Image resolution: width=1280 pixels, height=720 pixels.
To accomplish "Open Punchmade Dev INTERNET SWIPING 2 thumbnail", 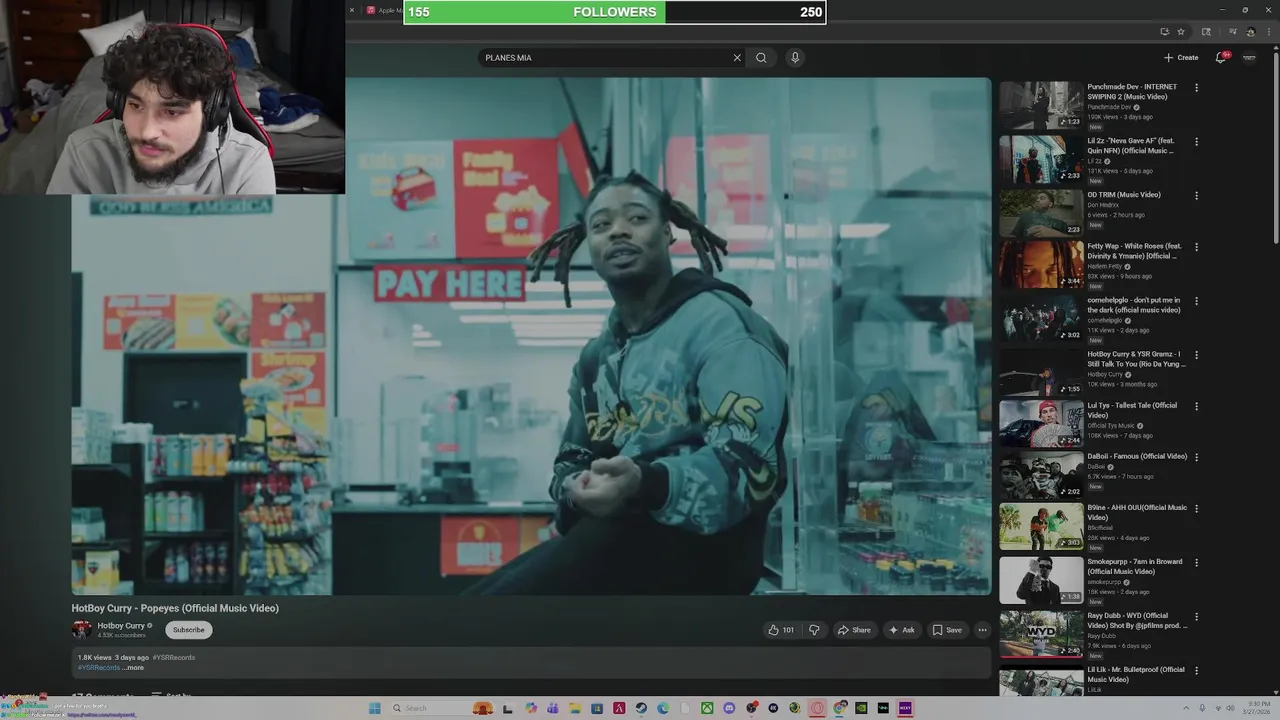I will click(1041, 105).
